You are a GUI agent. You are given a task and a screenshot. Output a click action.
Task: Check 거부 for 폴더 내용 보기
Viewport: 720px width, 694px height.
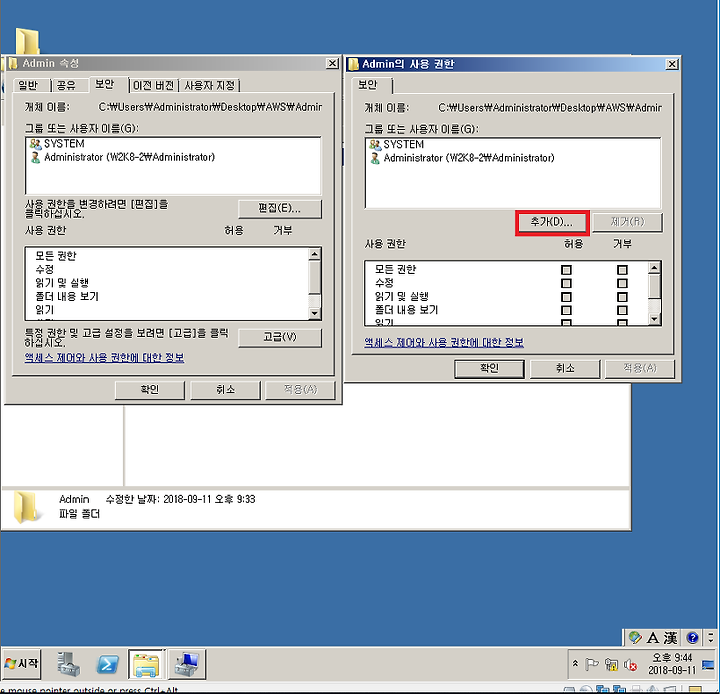click(622, 310)
